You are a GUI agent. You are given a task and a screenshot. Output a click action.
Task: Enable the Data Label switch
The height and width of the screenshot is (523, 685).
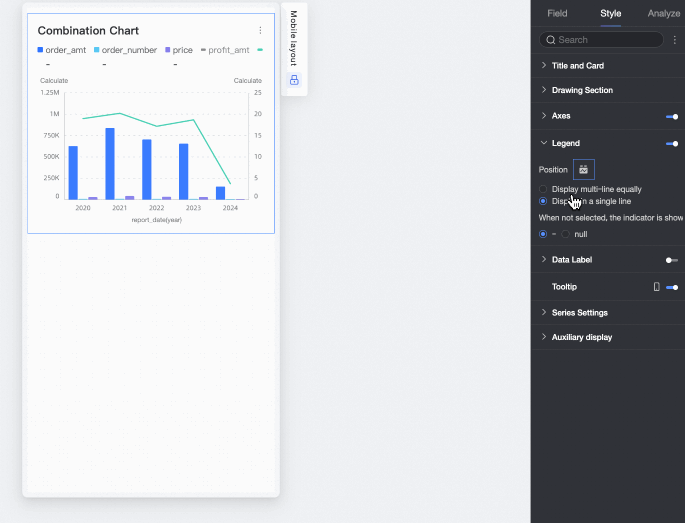pos(672,260)
